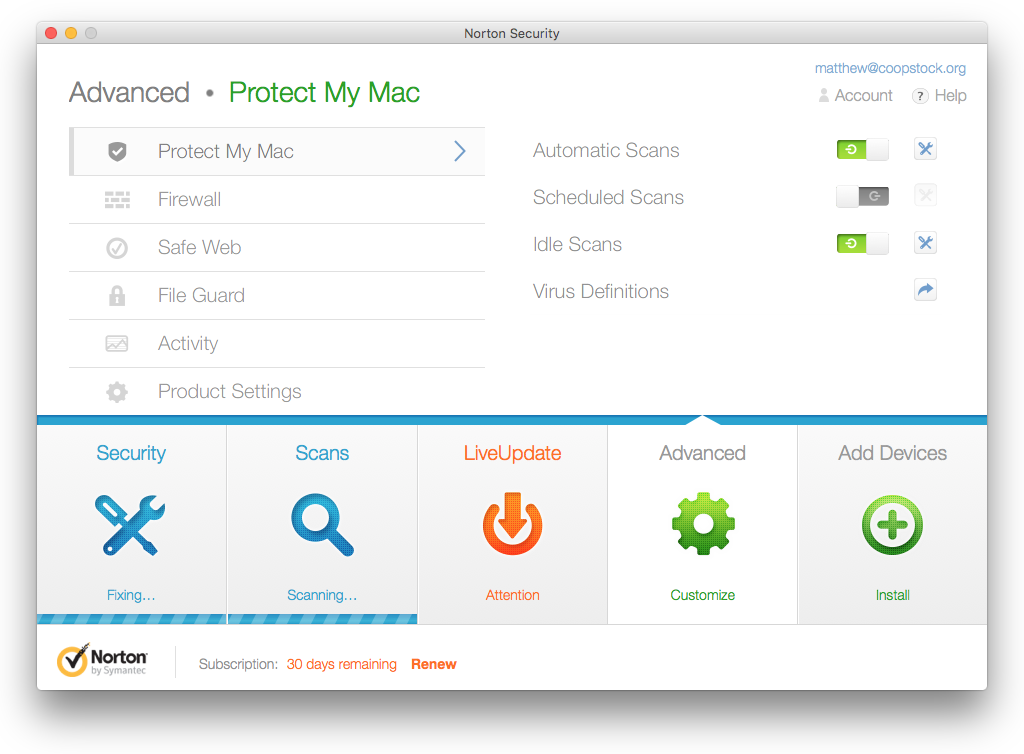The width and height of the screenshot is (1024, 754).
Task: Click the Customize label under Advanced
Action: tap(703, 595)
